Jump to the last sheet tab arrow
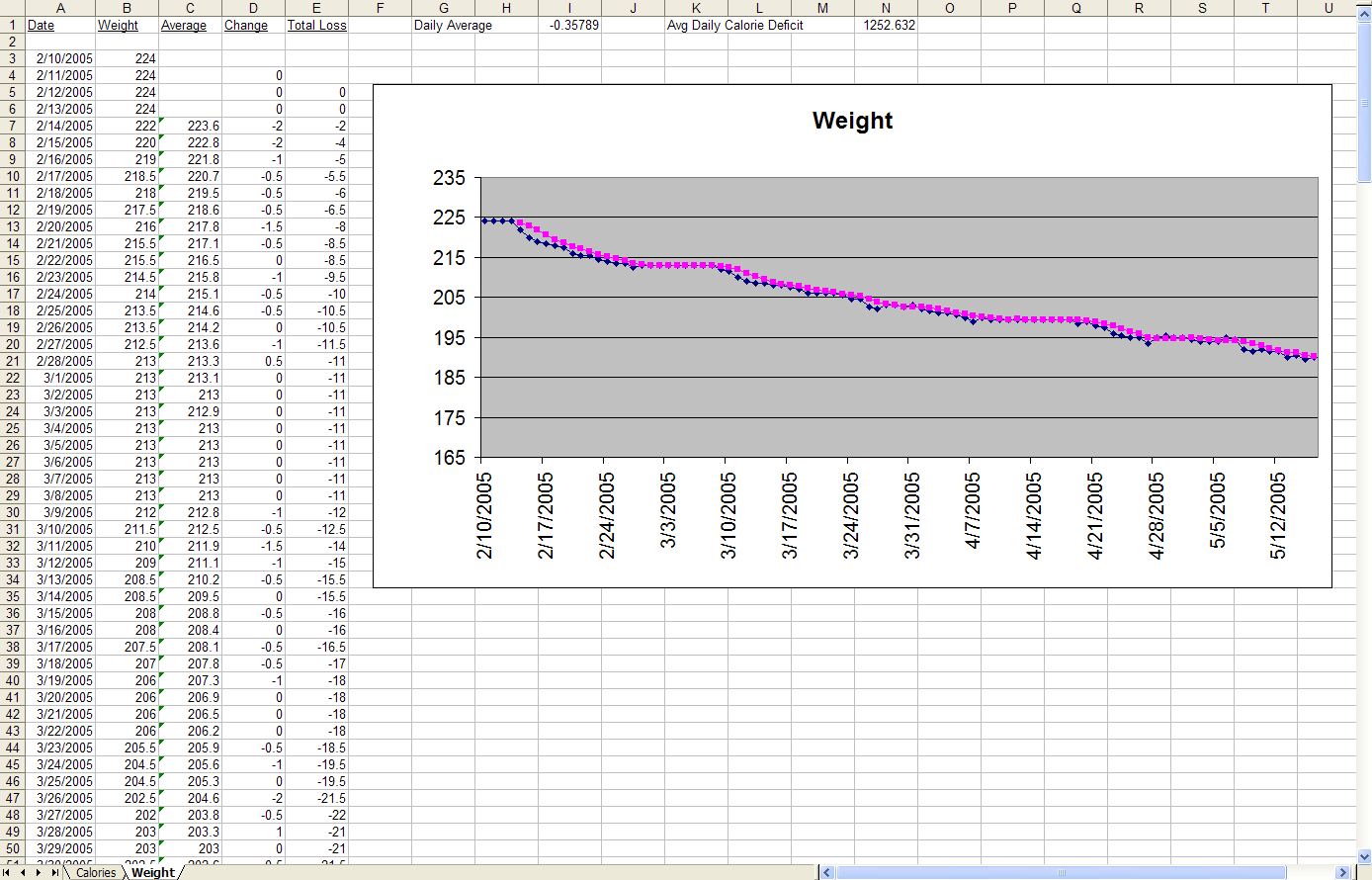The height and width of the screenshot is (880, 1372). (x=53, y=872)
